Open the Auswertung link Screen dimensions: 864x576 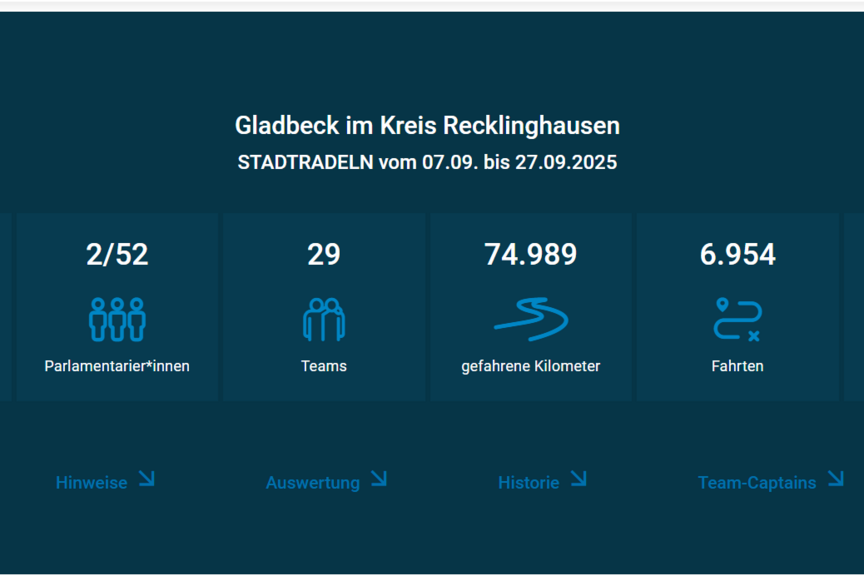pos(312,483)
